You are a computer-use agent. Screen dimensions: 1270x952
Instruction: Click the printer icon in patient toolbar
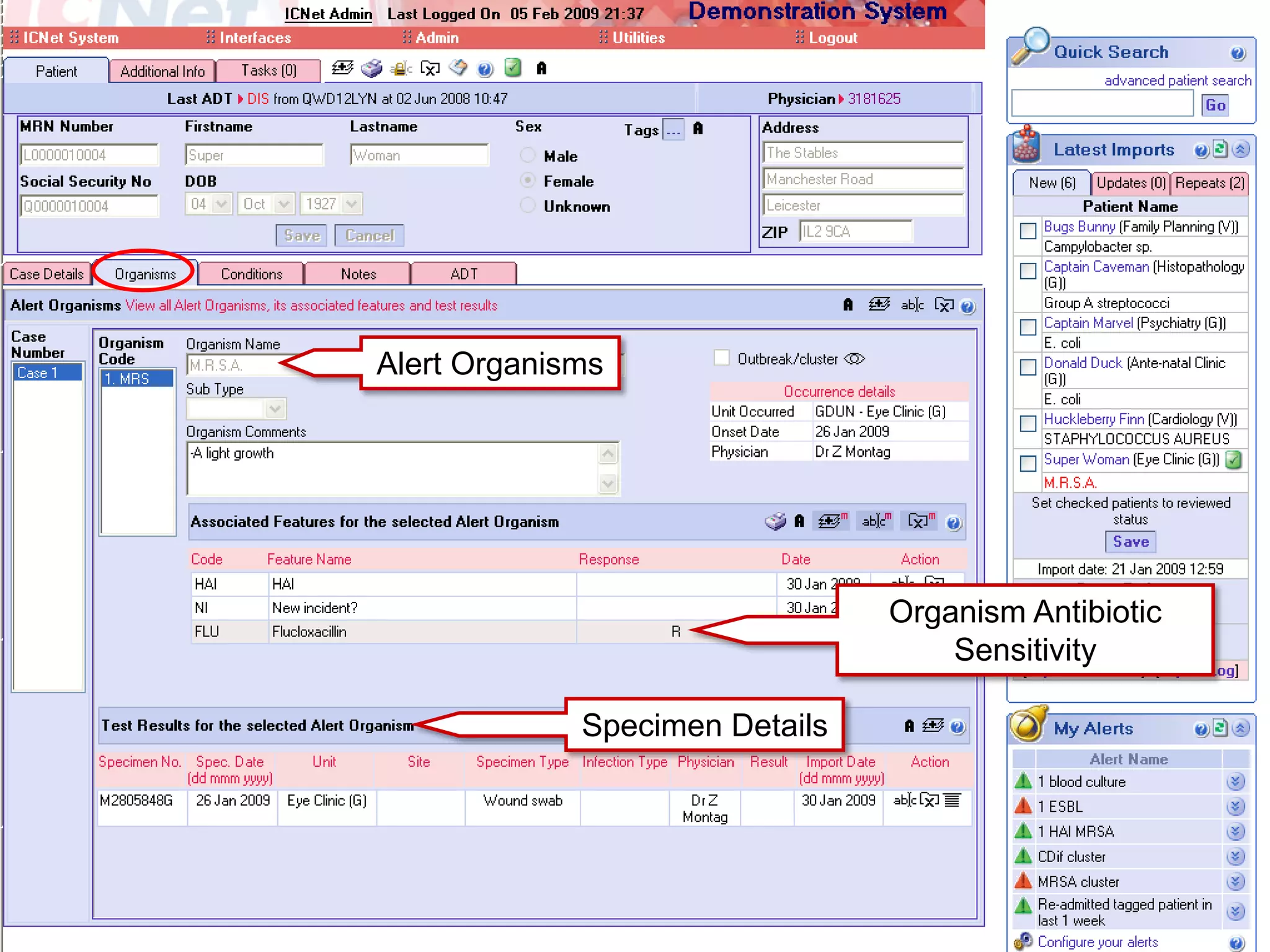pos(371,68)
